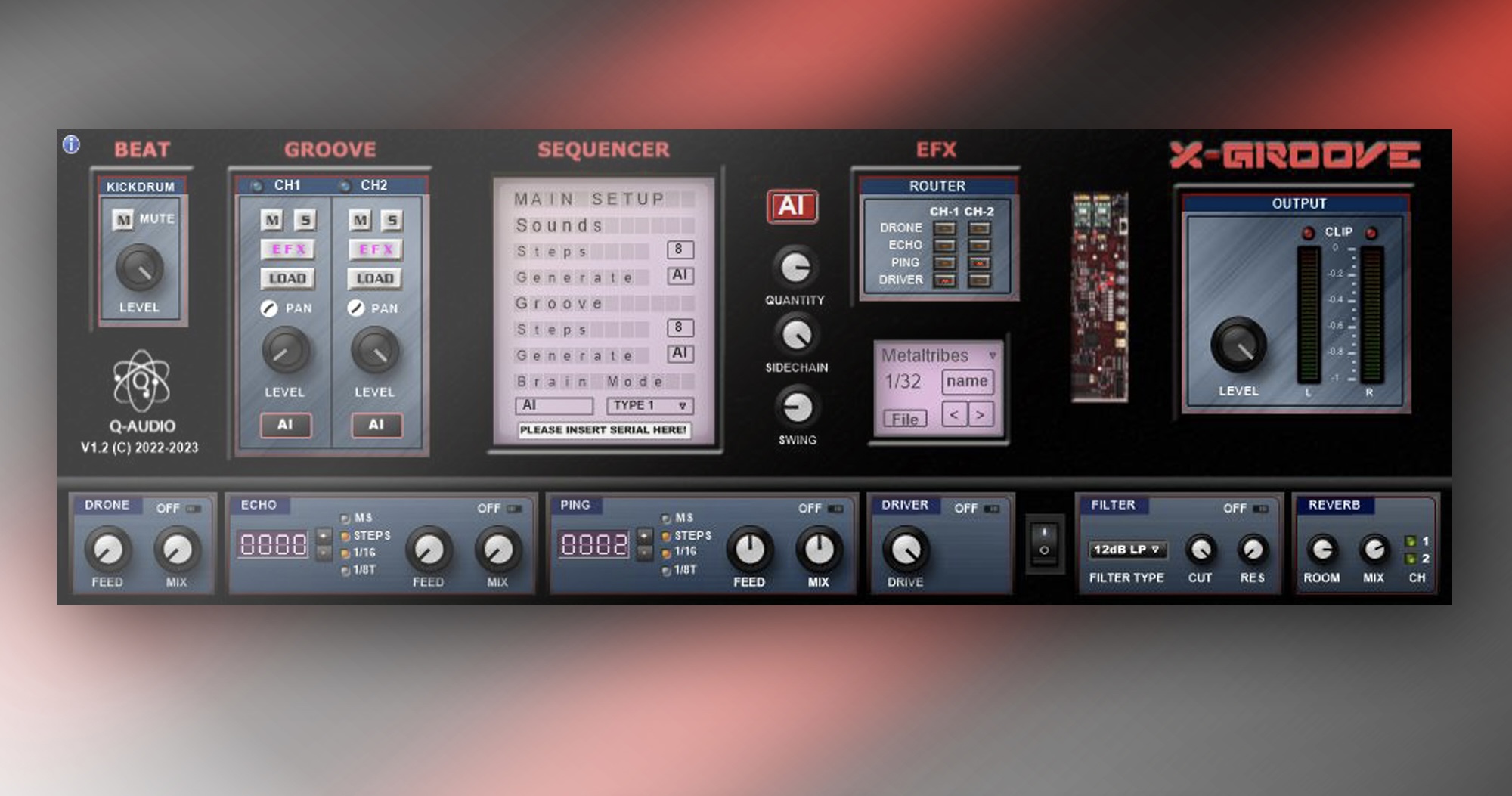Toggle DRONE routing for CH-1
The height and width of the screenshot is (796, 1512).
945,228
